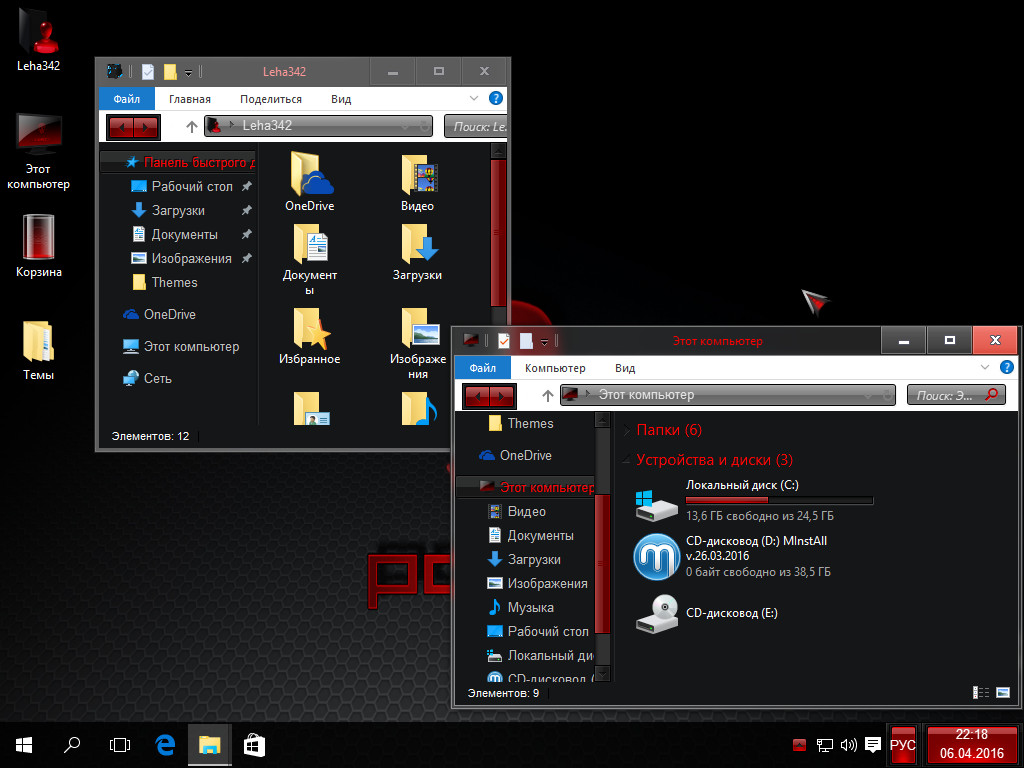Viewport: 1024px width, 768px height.
Task: Open the Компьютер ribbon tab
Action: tap(555, 368)
